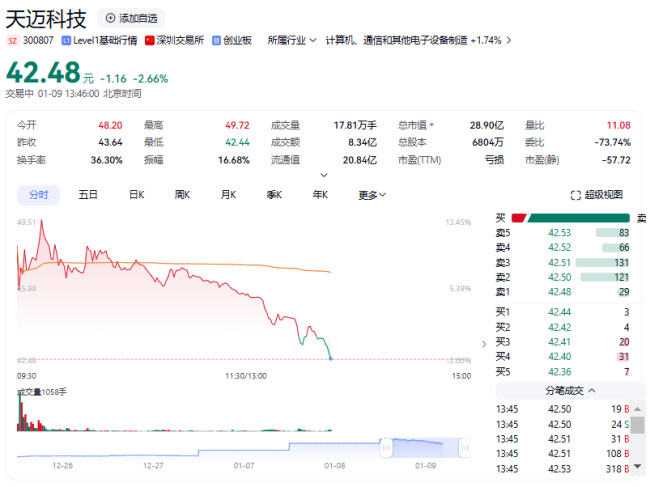Click the 深圳交易所 flag icon
650x487 pixels.
[150, 41]
